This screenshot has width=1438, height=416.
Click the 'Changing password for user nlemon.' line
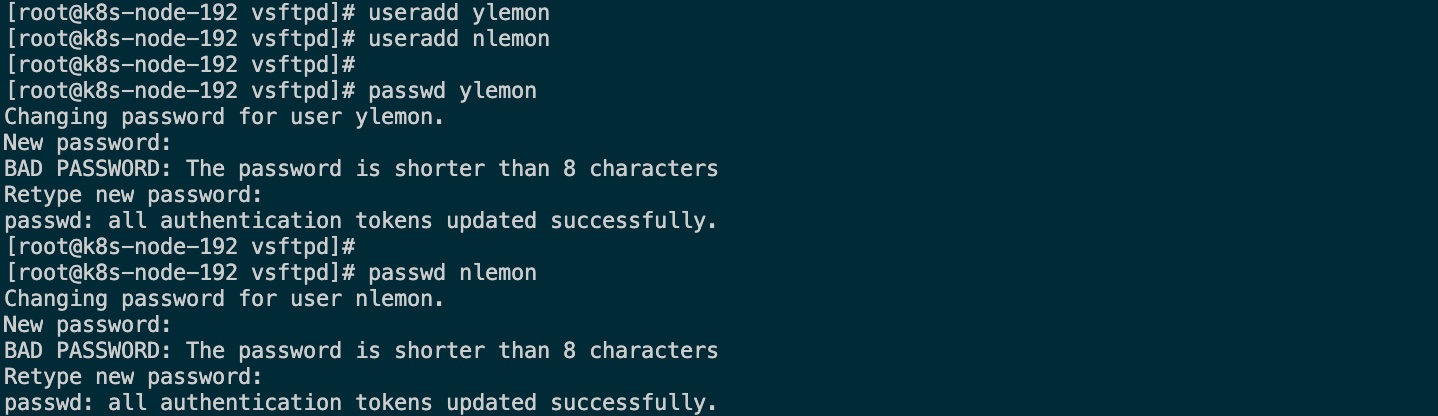pos(224,299)
